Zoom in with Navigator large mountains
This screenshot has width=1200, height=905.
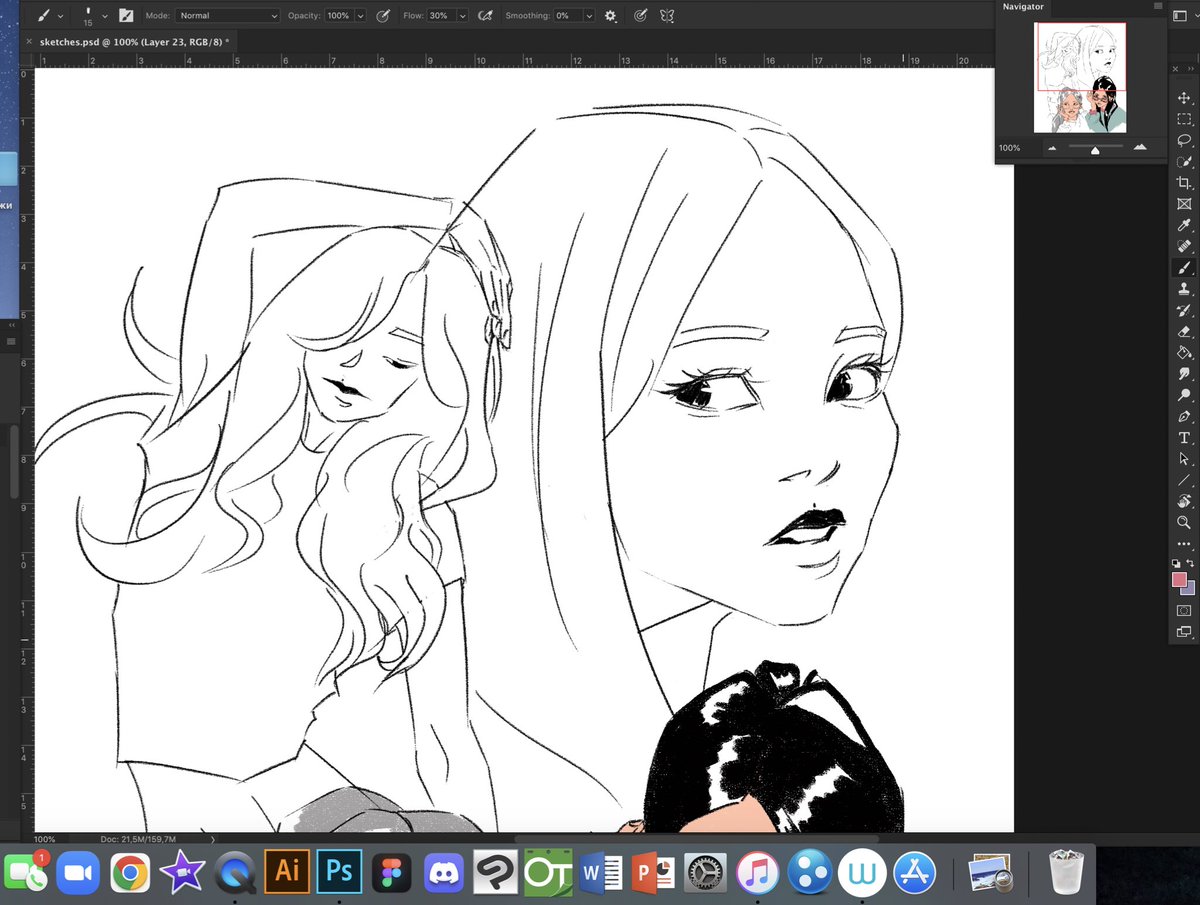(x=1140, y=147)
